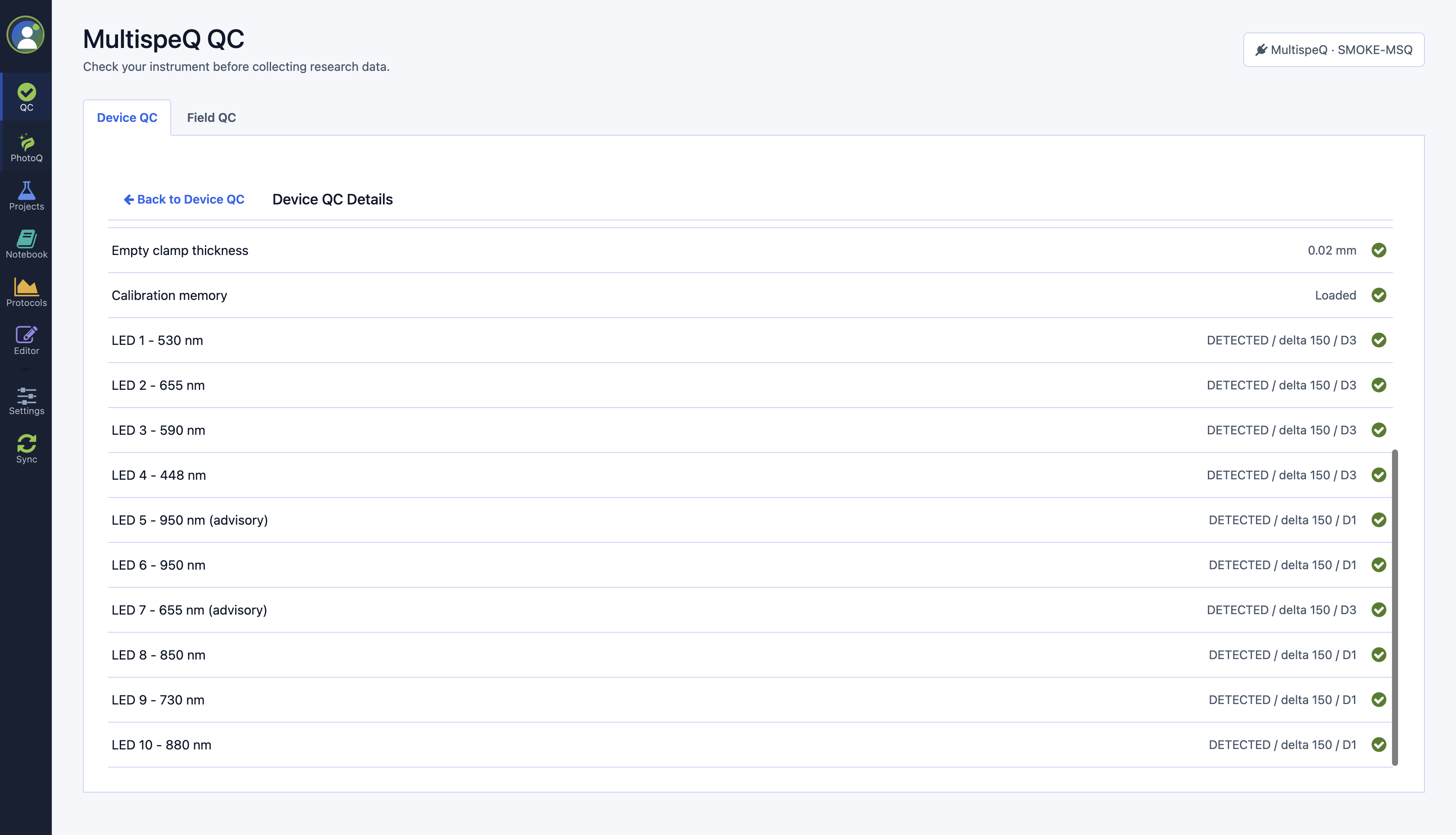The width and height of the screenshot is (1456, 835).
Task: Select the LED 10 - 880 nm label
Action: [161, 745]
